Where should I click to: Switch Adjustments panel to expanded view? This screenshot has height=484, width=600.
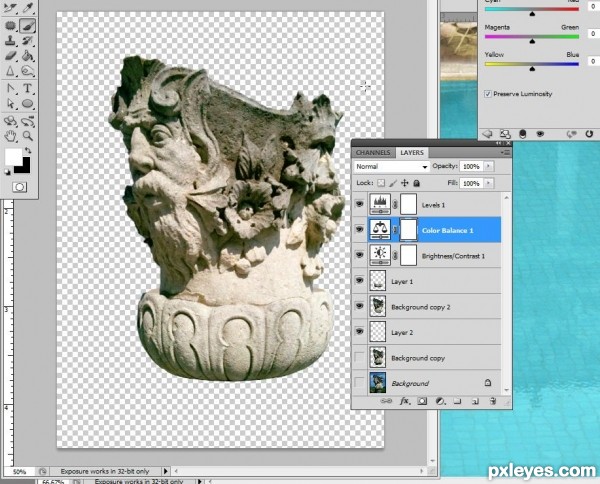505,134
